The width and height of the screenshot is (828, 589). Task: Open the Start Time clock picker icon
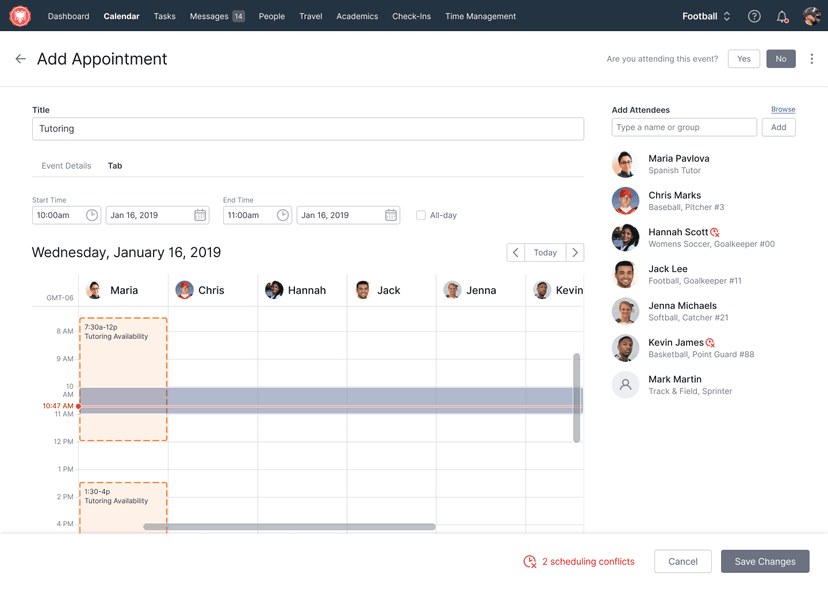pyautogui.click(x=90, y=214)
